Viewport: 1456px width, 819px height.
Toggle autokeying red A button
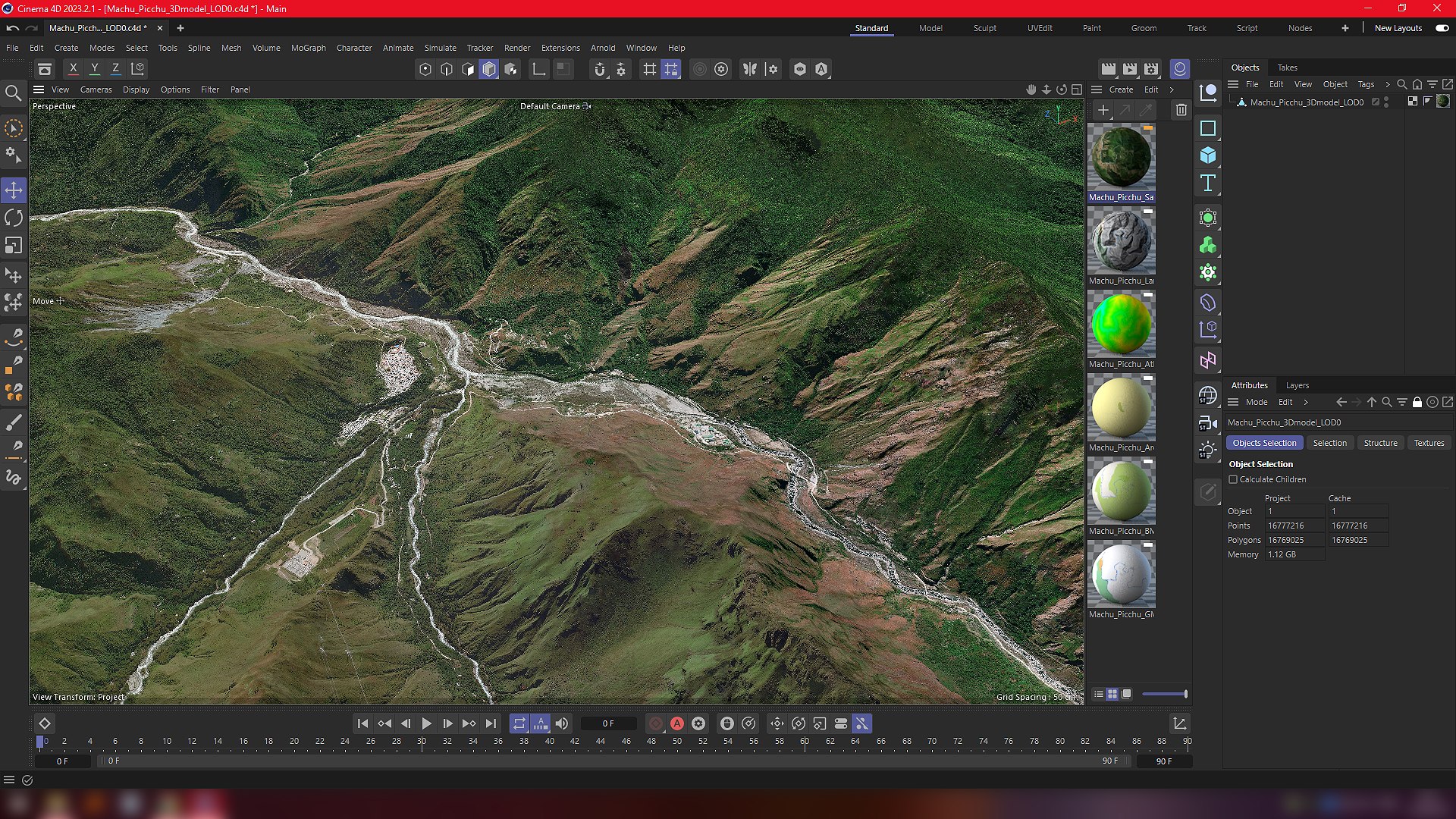(x=677, y=724)
